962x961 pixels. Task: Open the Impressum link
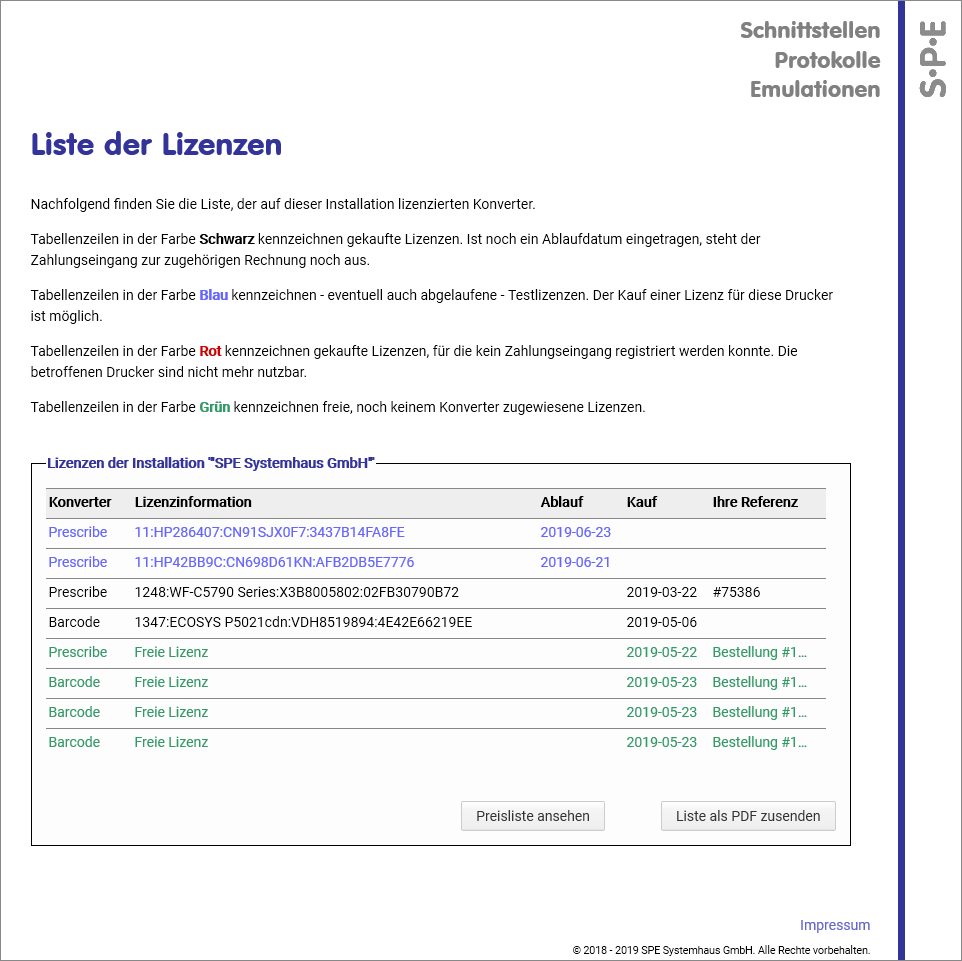tap(834, 925)
